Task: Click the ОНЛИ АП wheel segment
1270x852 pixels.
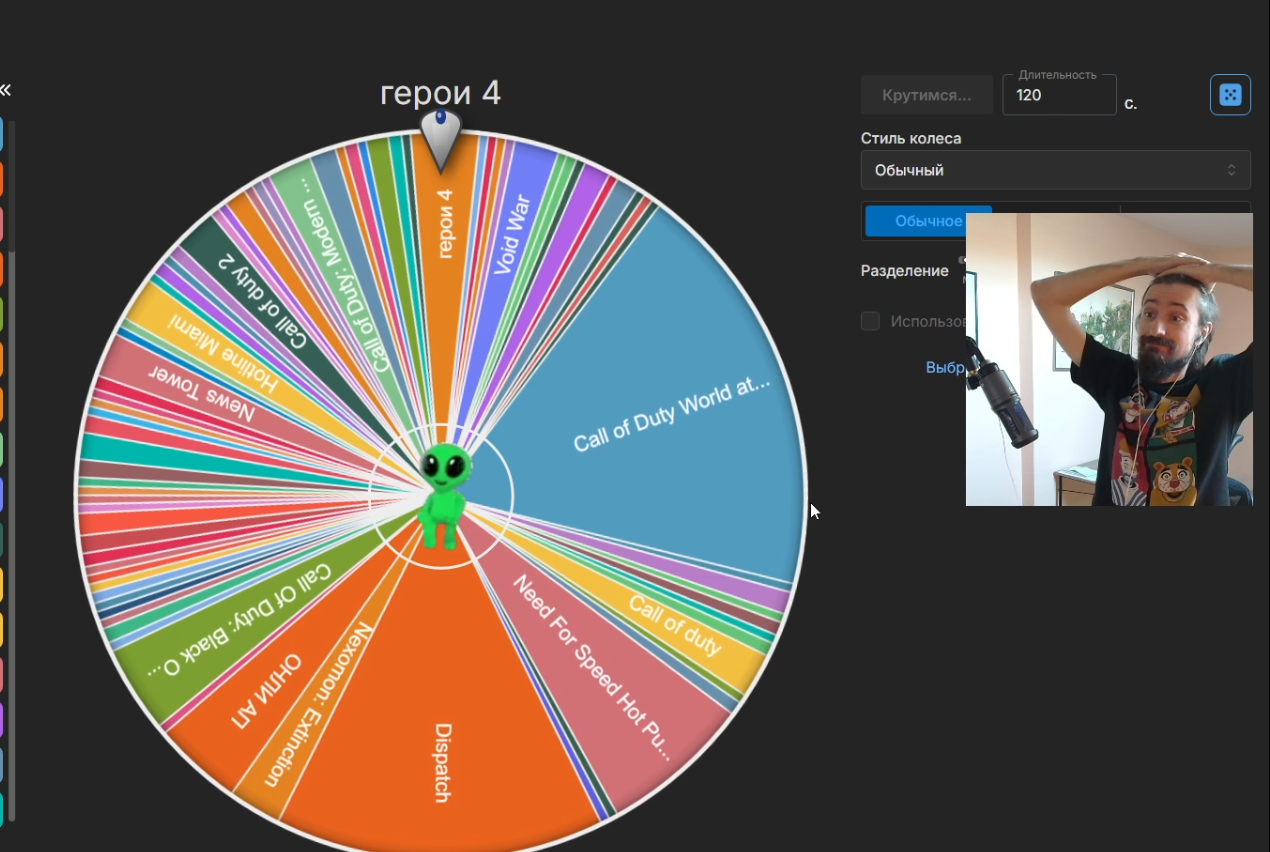Action: tap(266, 690)
